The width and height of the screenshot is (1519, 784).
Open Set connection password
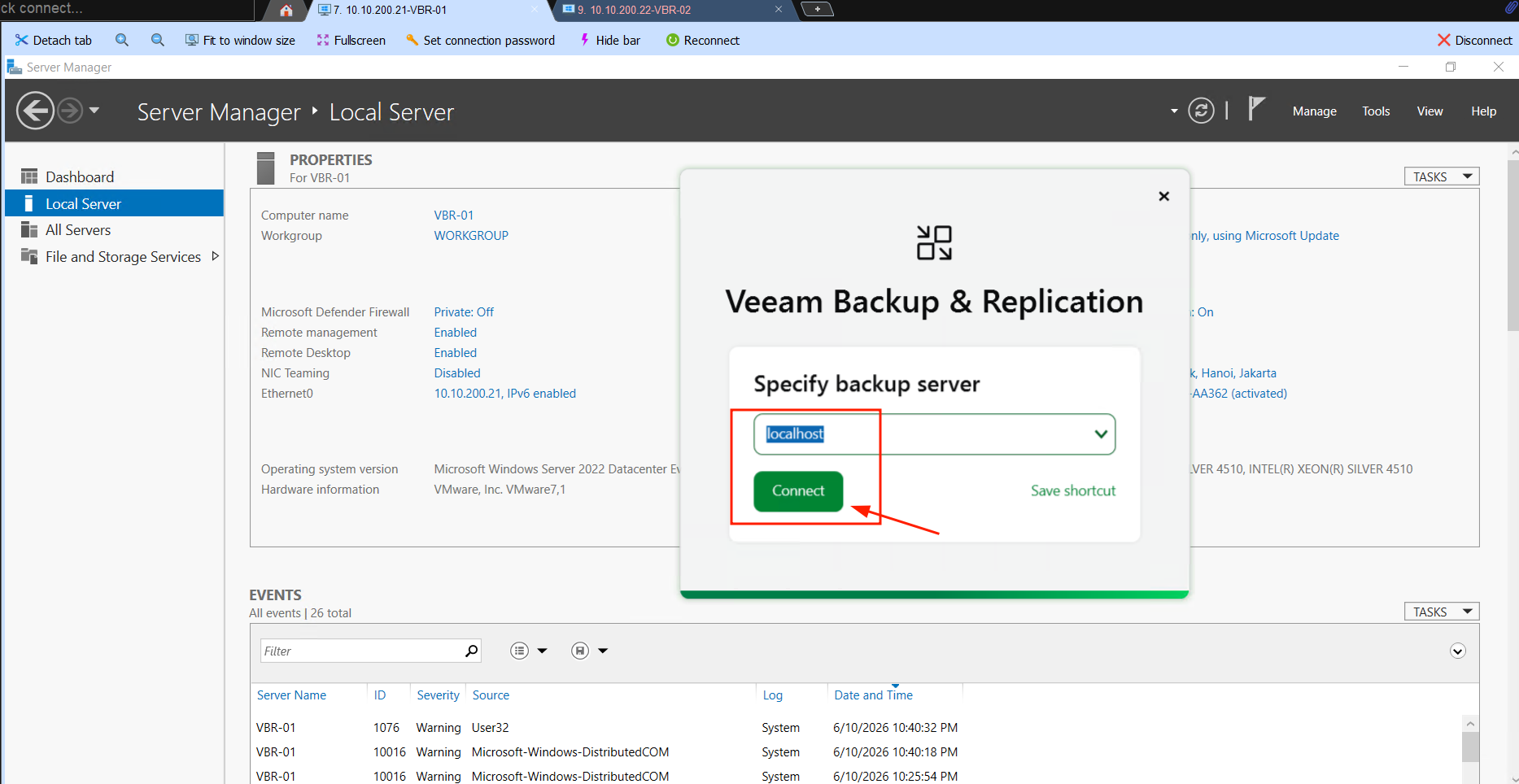[x=480, y=40]
